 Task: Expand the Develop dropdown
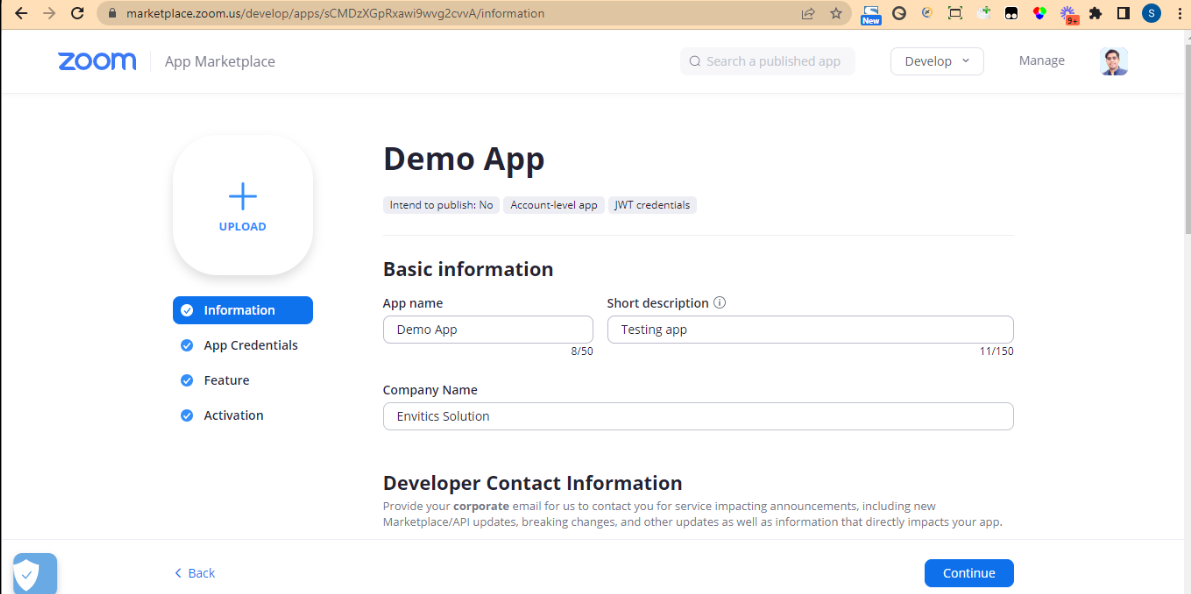point(937,61)
